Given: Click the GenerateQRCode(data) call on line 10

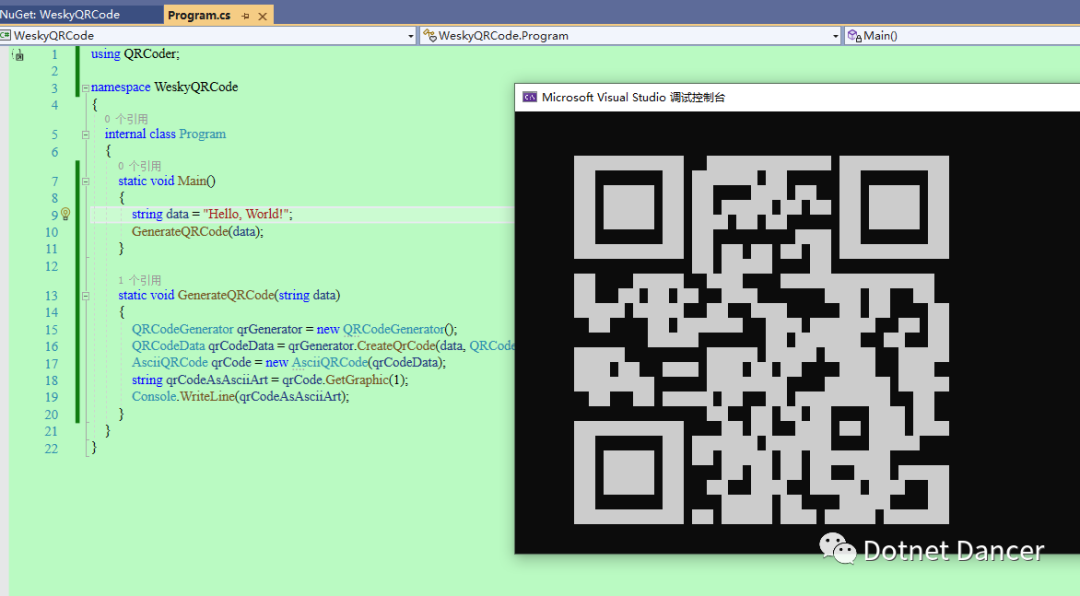Looking at the screenshot, I should (196, 232).
